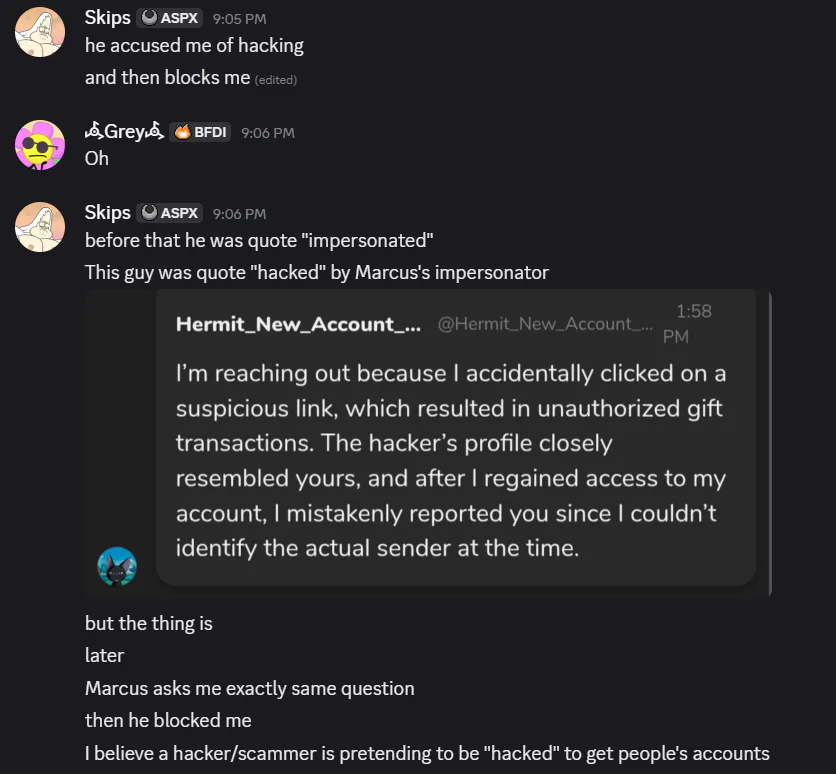Click the 9:06 PM timestamp beside the BFDI tag
836x774 pixels.
pyautogui.click(x=268, y=133)
